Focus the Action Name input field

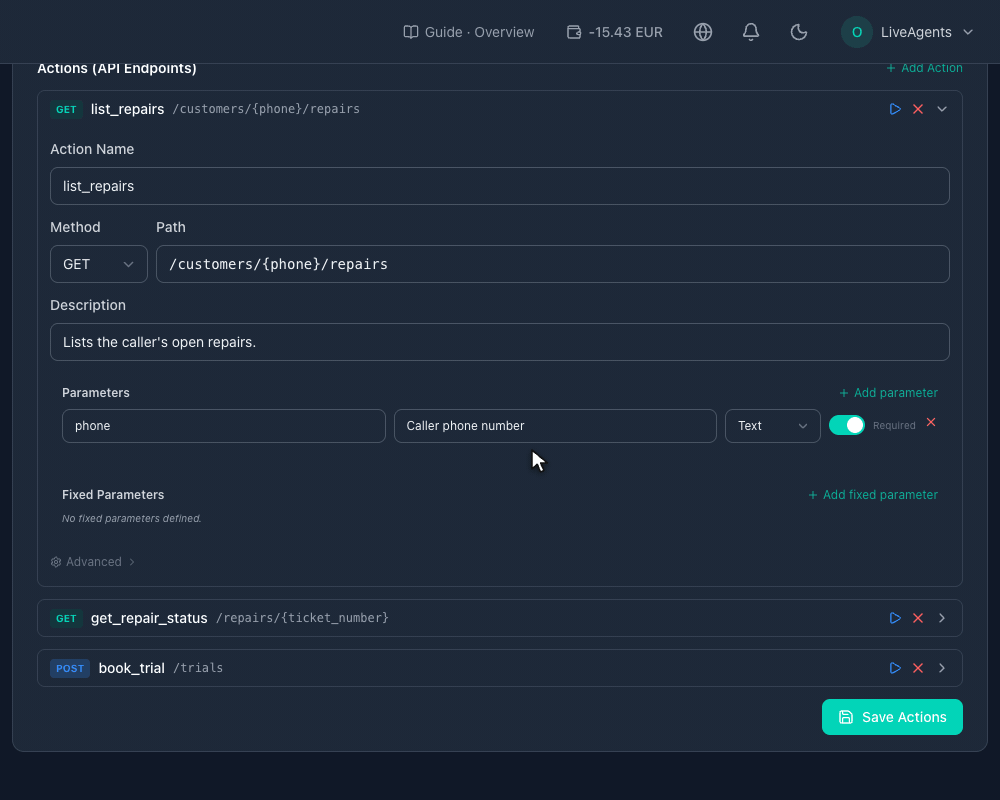tap(499, 186)
